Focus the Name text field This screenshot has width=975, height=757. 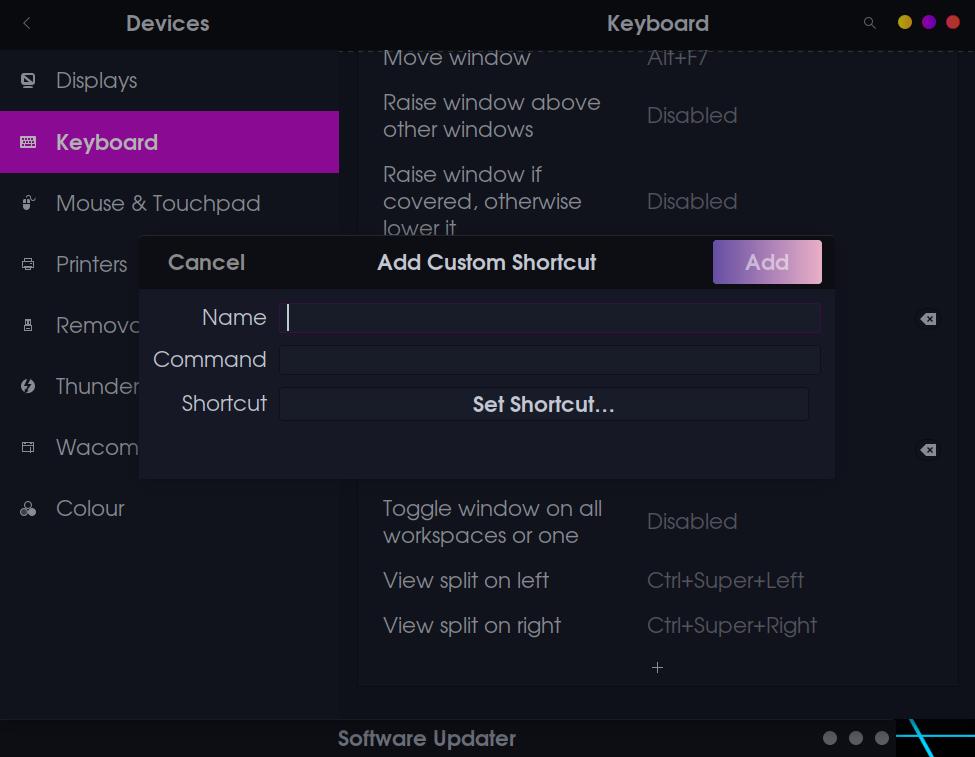coord(550,317)
